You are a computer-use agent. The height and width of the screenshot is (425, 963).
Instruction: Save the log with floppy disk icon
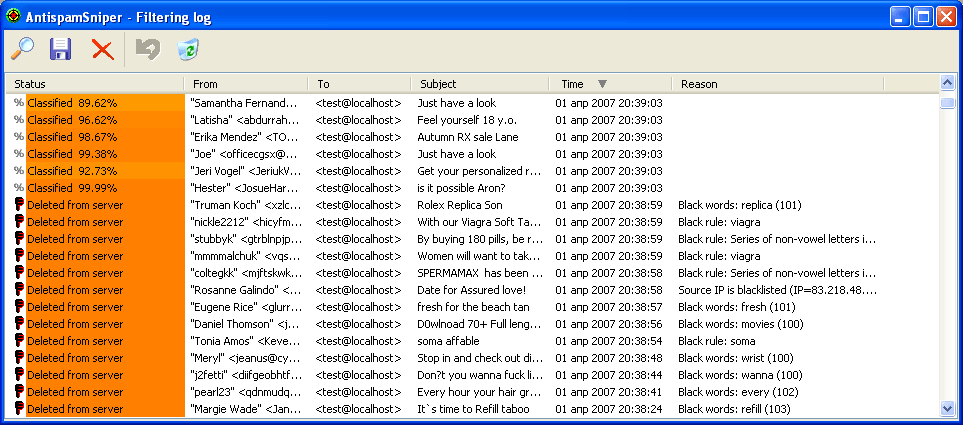tap(61, 49)
